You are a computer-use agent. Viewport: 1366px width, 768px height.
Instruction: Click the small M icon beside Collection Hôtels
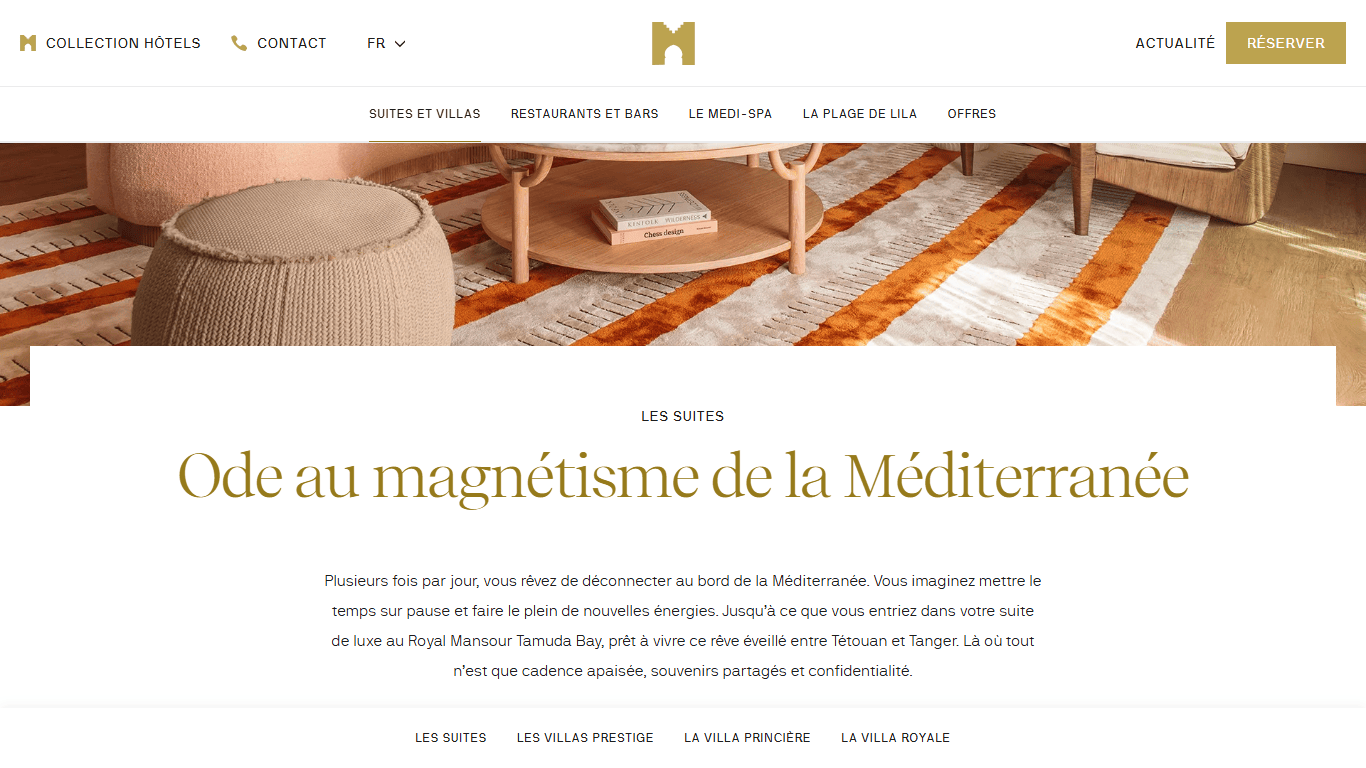pos(28,43)
